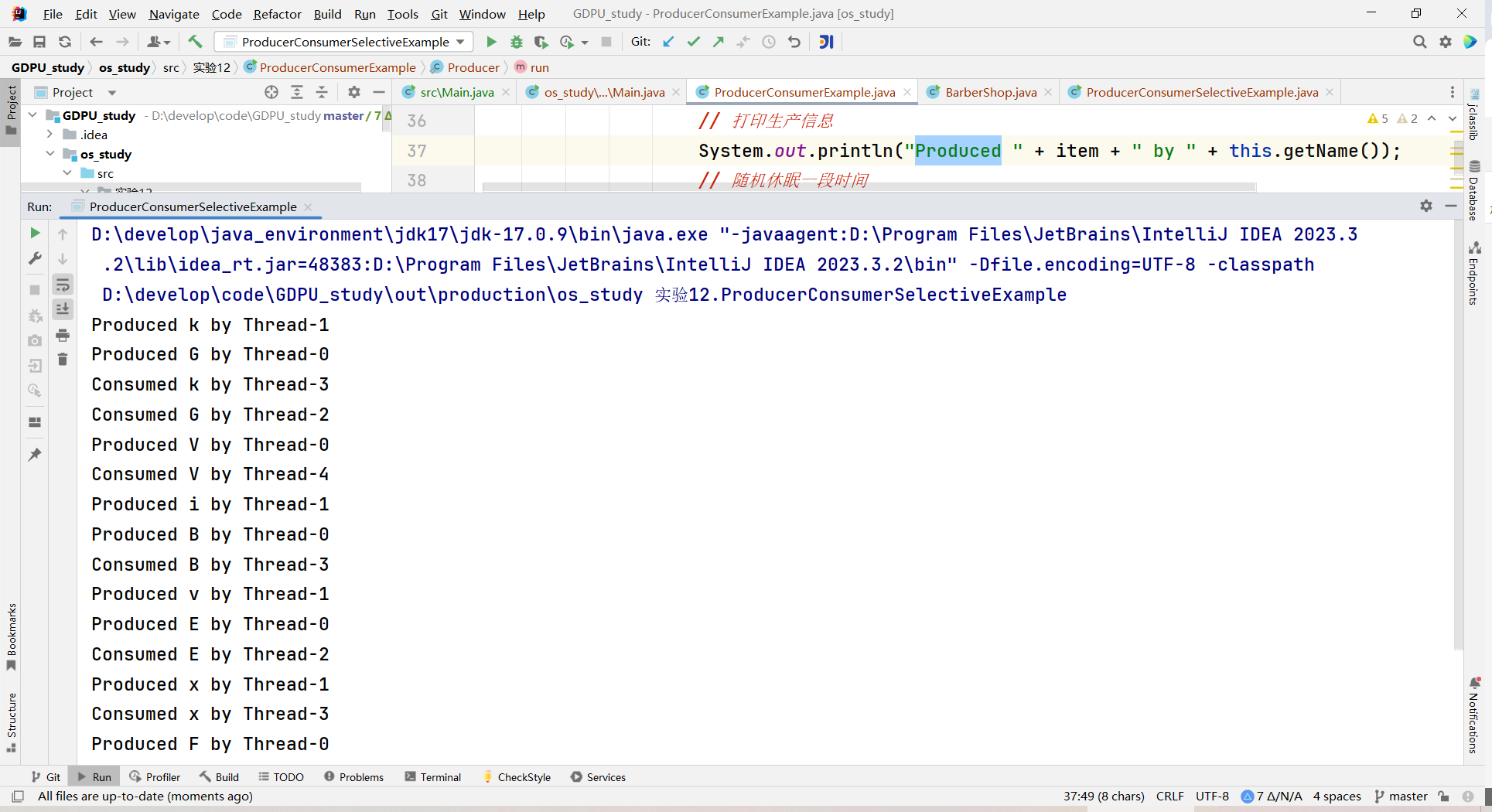Open the Problems tool window button
This screenshot has height=812, width=1492.
[x=354, y=776]
